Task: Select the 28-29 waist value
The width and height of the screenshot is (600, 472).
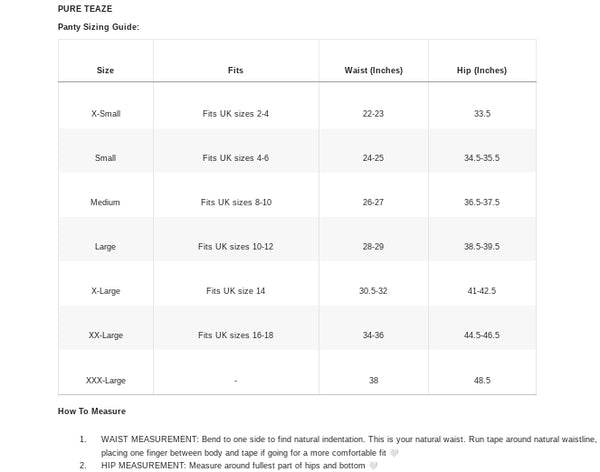Action: click(x=373, y=247)
